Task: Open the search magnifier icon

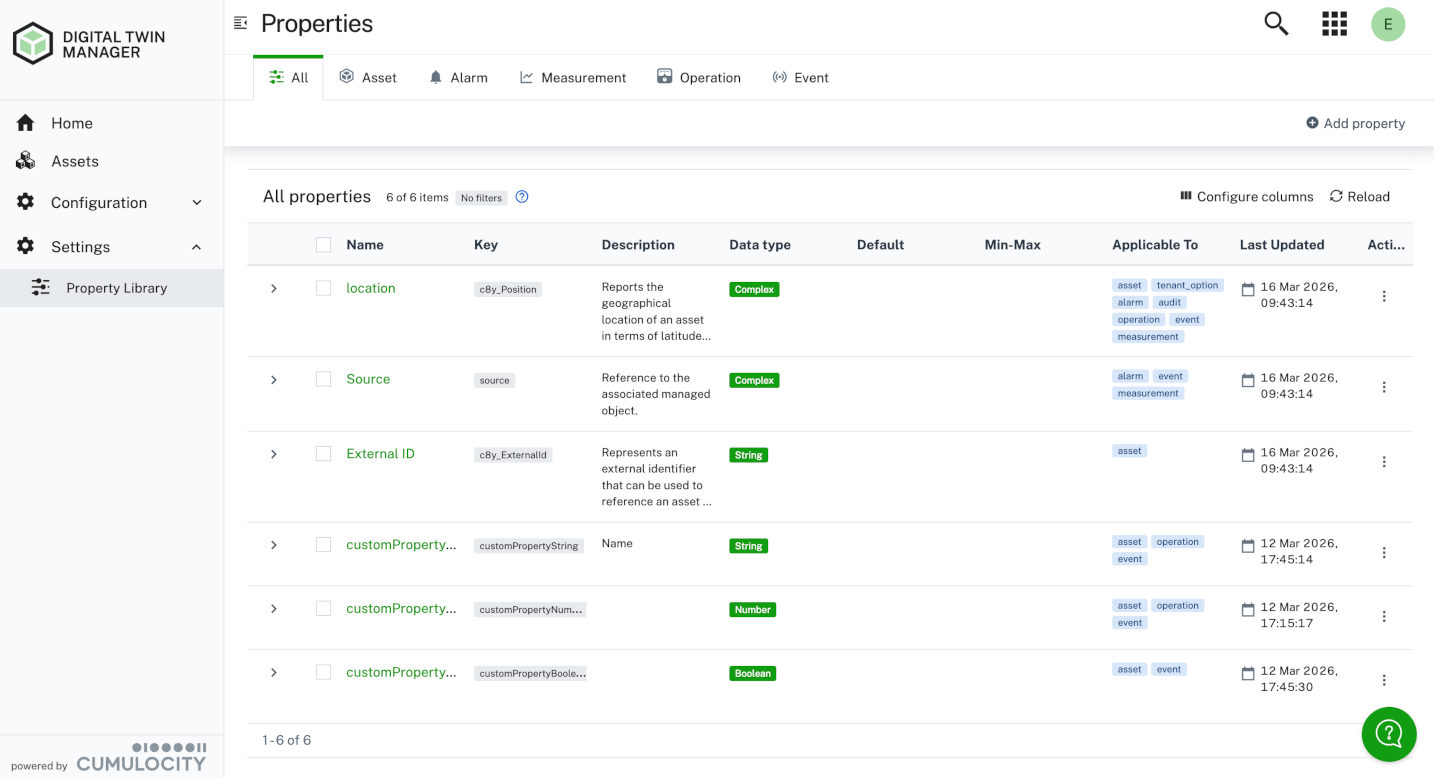Action: [x=1276, y=24]
